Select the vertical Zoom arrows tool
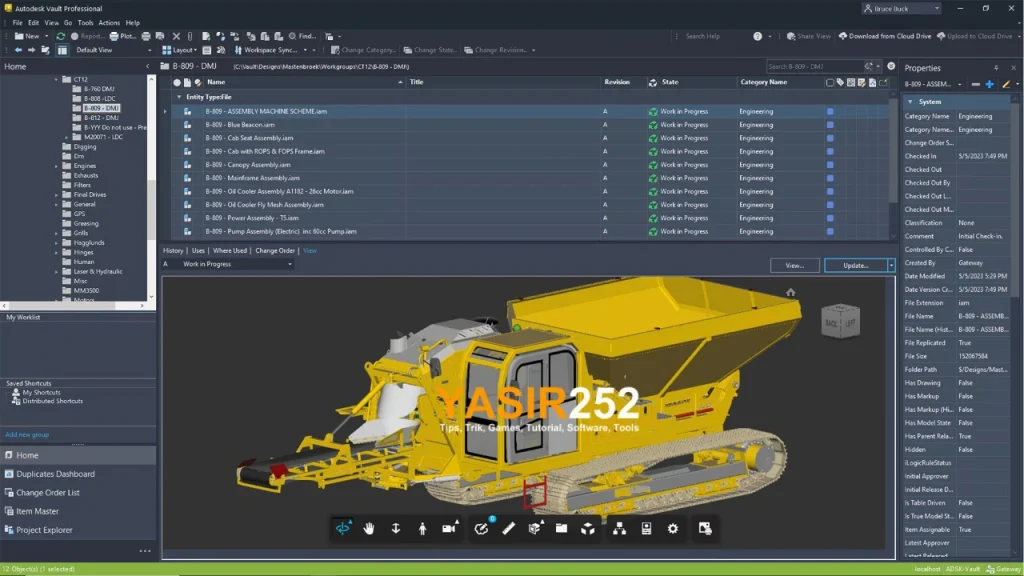Viewport: 1024px width, 576px height. pos(396,528)
